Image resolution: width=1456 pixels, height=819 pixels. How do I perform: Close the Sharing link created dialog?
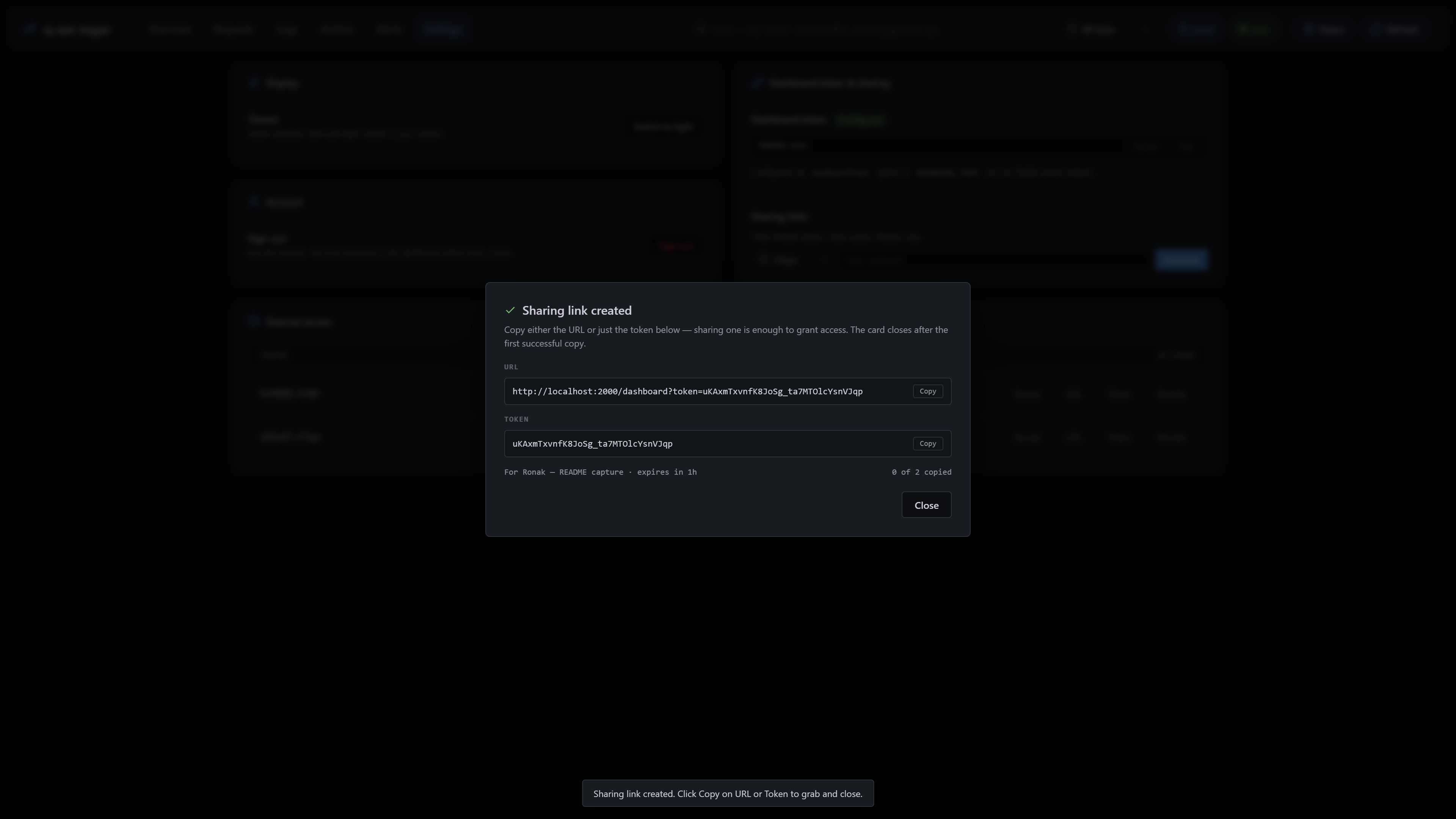pyautogui.click(x=926, y=505)
